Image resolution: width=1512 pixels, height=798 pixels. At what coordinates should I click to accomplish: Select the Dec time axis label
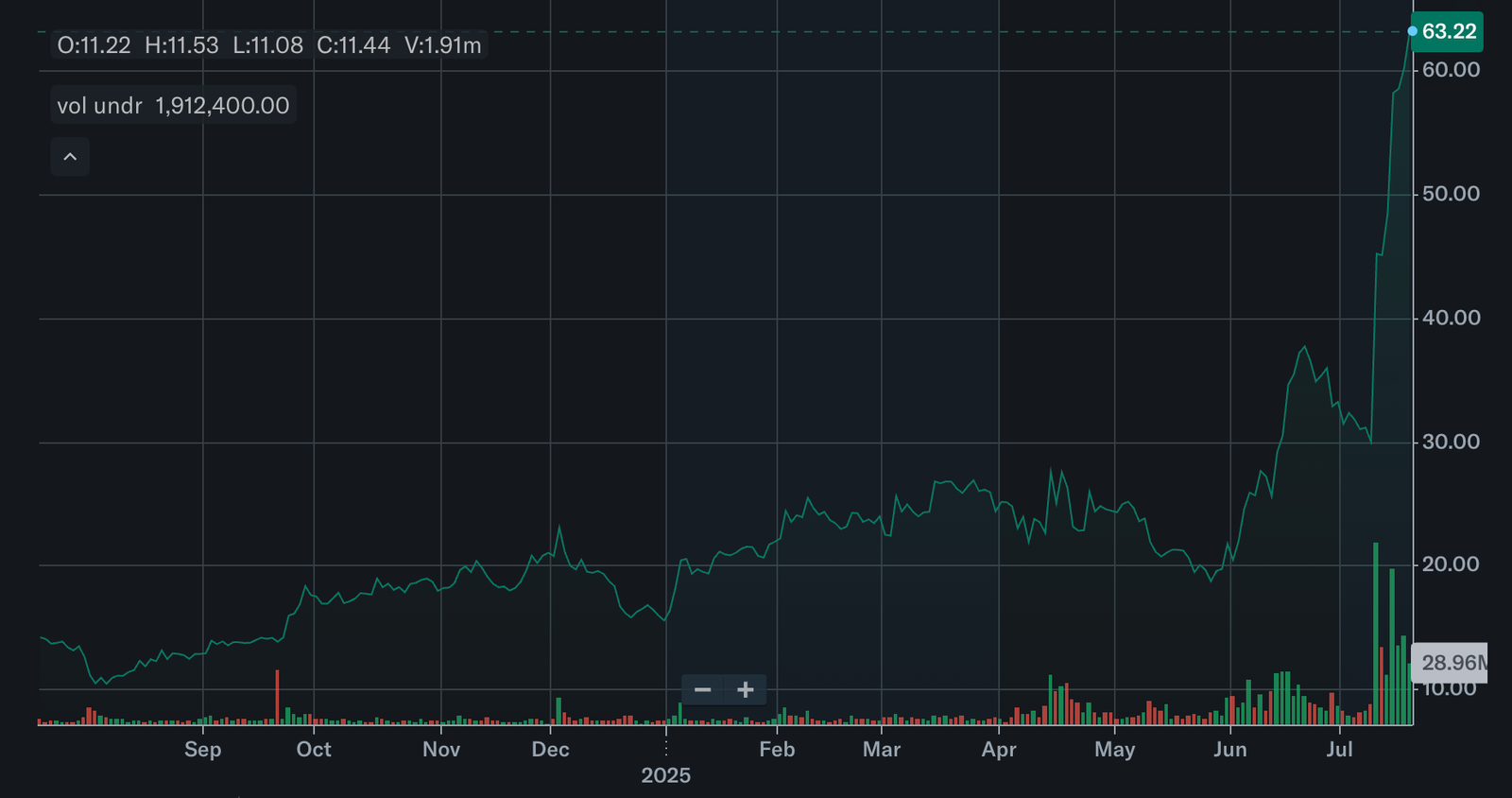pyautogui.click(x=550, y=749)
